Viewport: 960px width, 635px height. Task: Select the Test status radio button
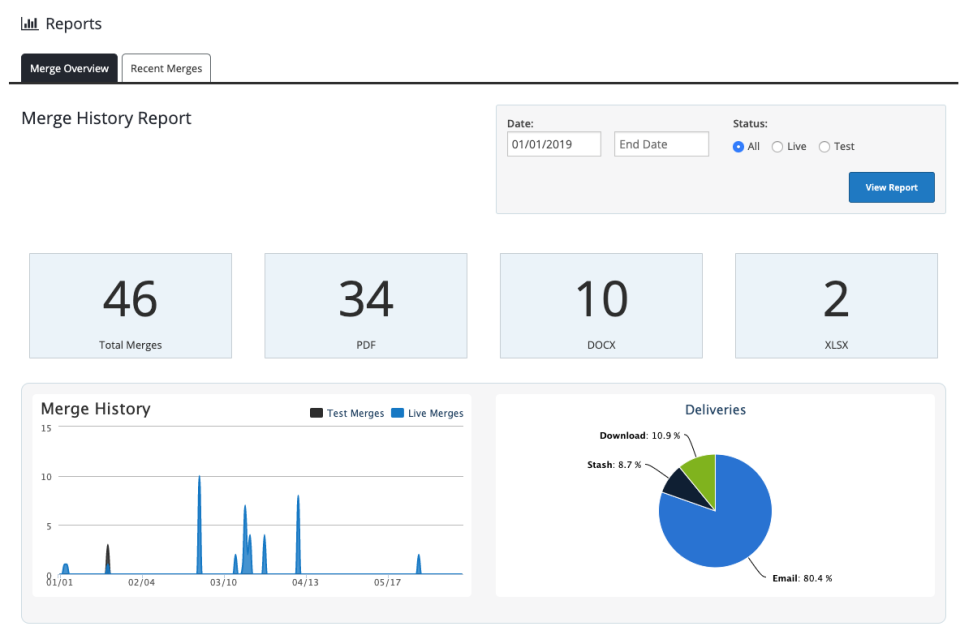point(823,146)
